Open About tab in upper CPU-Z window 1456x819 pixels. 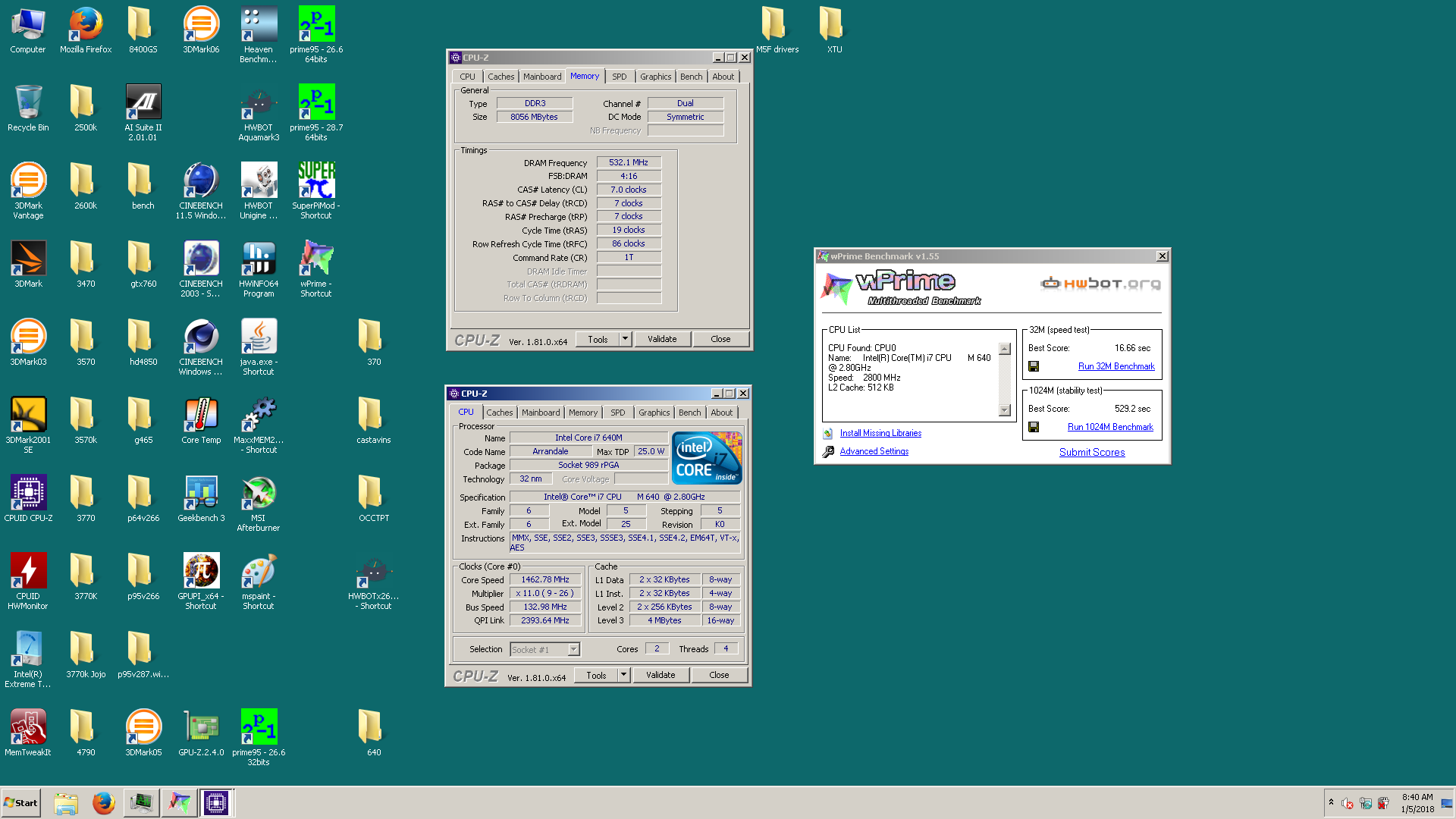pos(723,77)
